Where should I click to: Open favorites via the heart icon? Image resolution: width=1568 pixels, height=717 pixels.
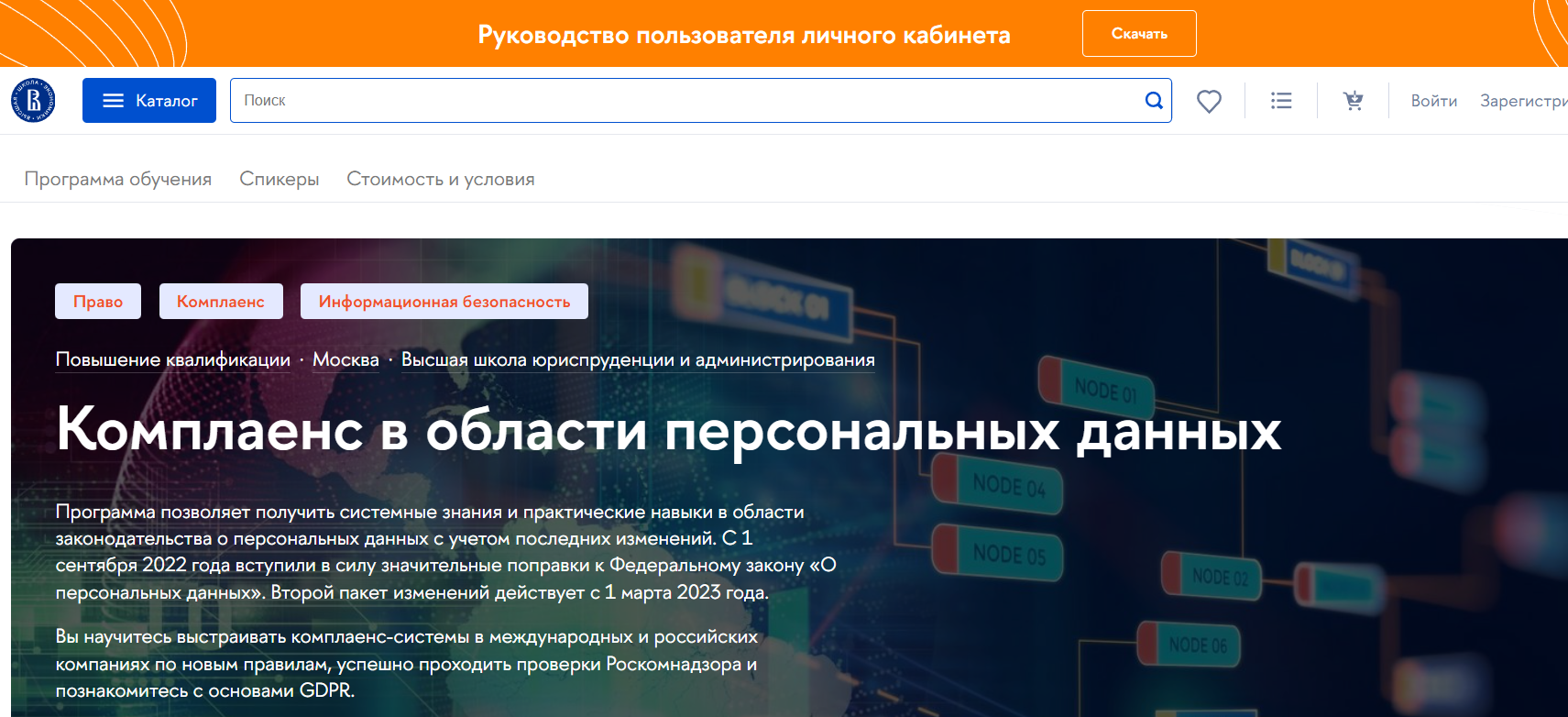[x=1209, y=101]
